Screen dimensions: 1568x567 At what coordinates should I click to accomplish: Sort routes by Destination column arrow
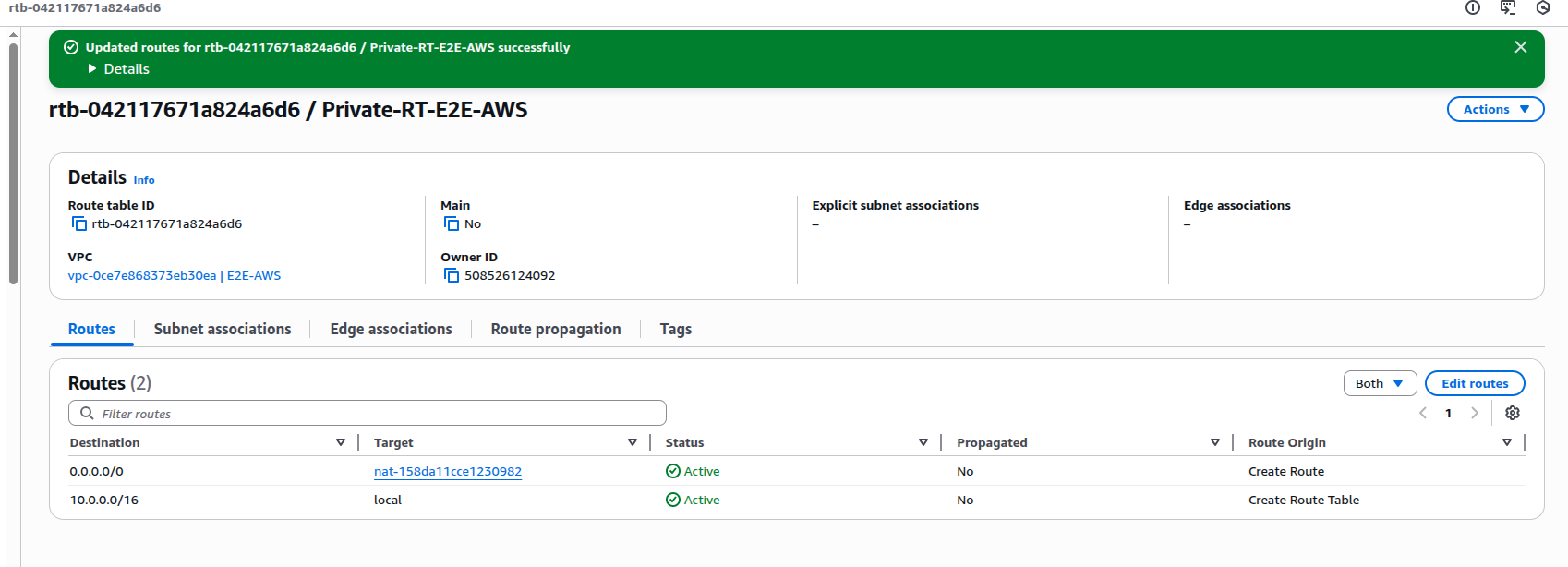click(341, 443)
